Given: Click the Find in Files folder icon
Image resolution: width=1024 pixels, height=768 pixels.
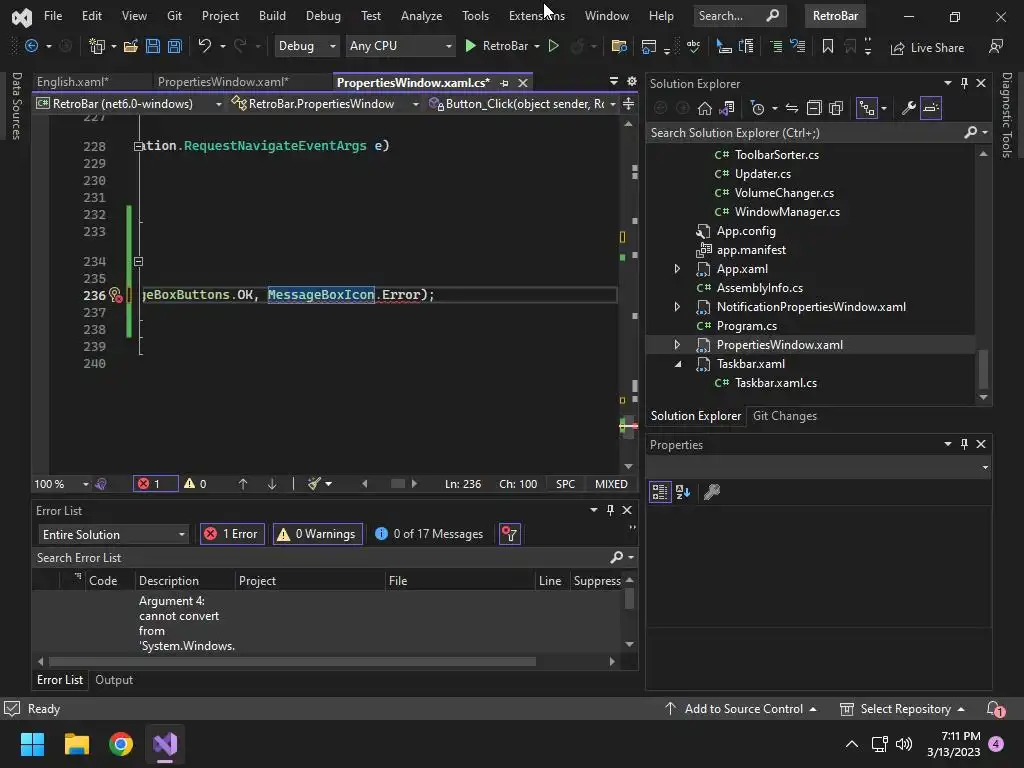Looking at the screenshot, I should coord(618,46).
